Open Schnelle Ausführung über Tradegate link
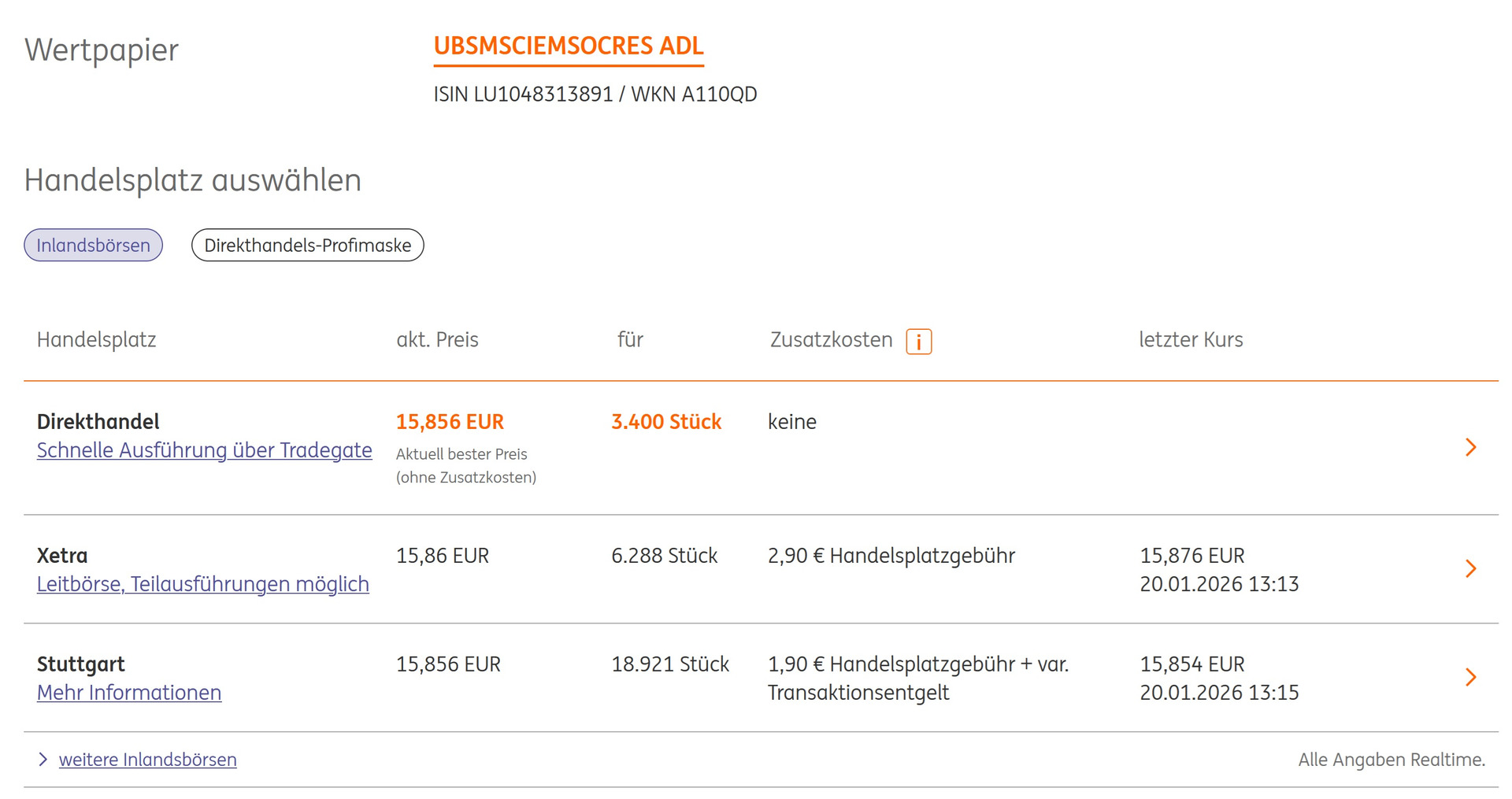 click(x=204, y=450)
